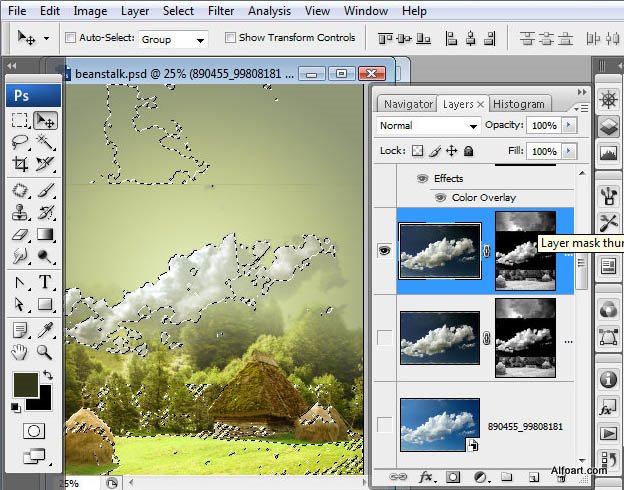Viewport: 624px width, 490px height.
Task: Click the Lock position icon
Action: click(451, 151)
